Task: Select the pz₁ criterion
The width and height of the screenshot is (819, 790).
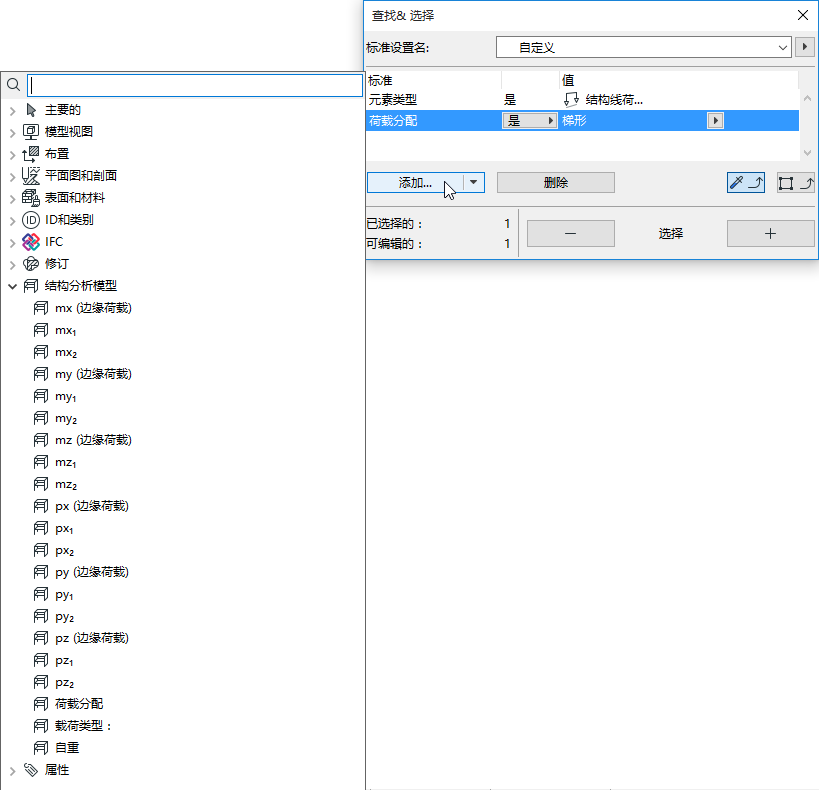Action: pos(64,660)
